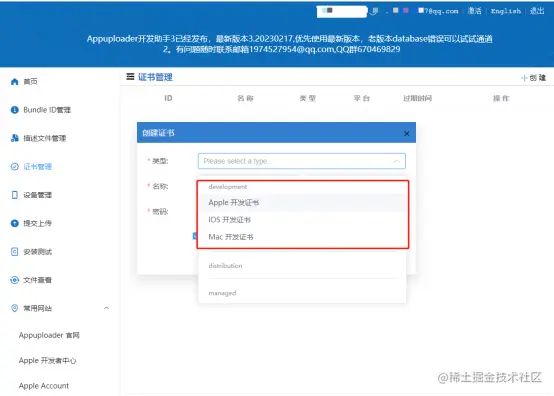Click the 设备管理 device icon
Image resolution: width=554 pixels, height=396 pixels.
(x=14, y=195)
